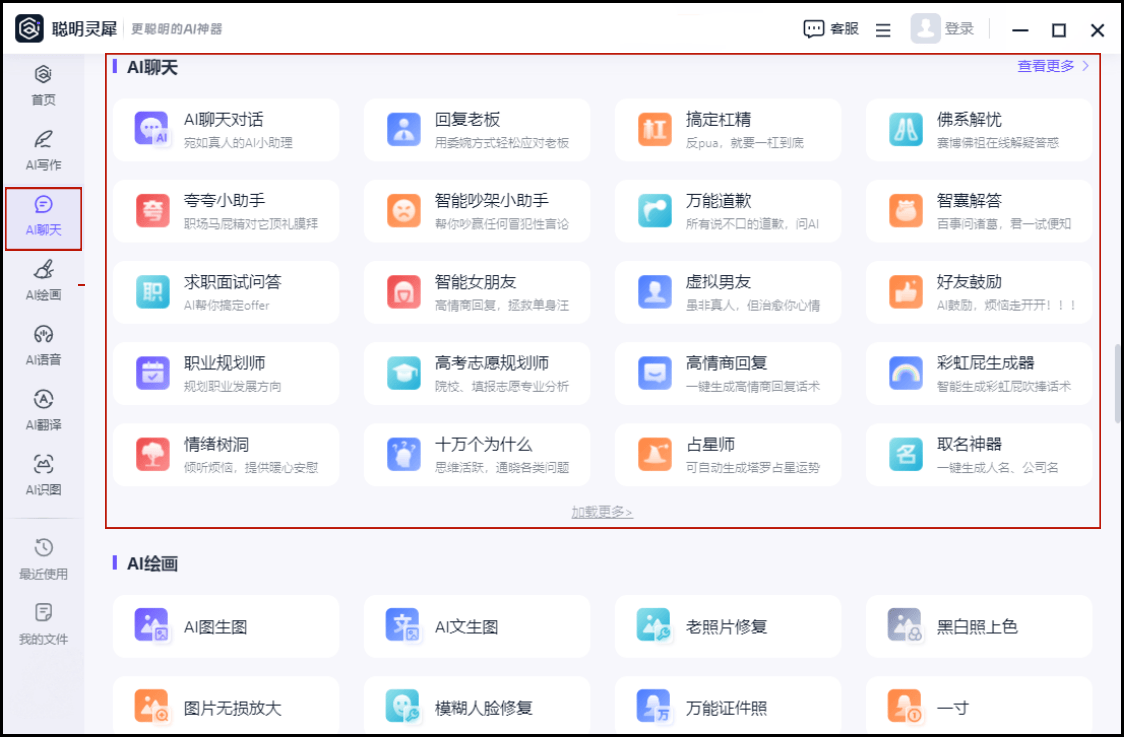Screen dimensions: 1124x737
Task: Open the 职业规划师 tool icon
Action: 153,374
